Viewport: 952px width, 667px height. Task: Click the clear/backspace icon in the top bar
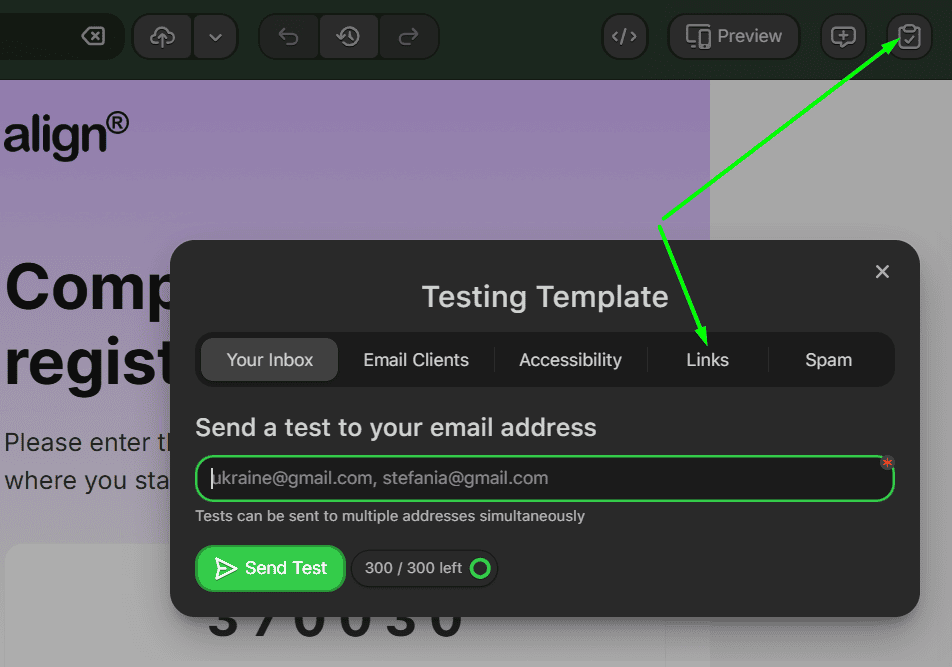[x=93, y=36]
